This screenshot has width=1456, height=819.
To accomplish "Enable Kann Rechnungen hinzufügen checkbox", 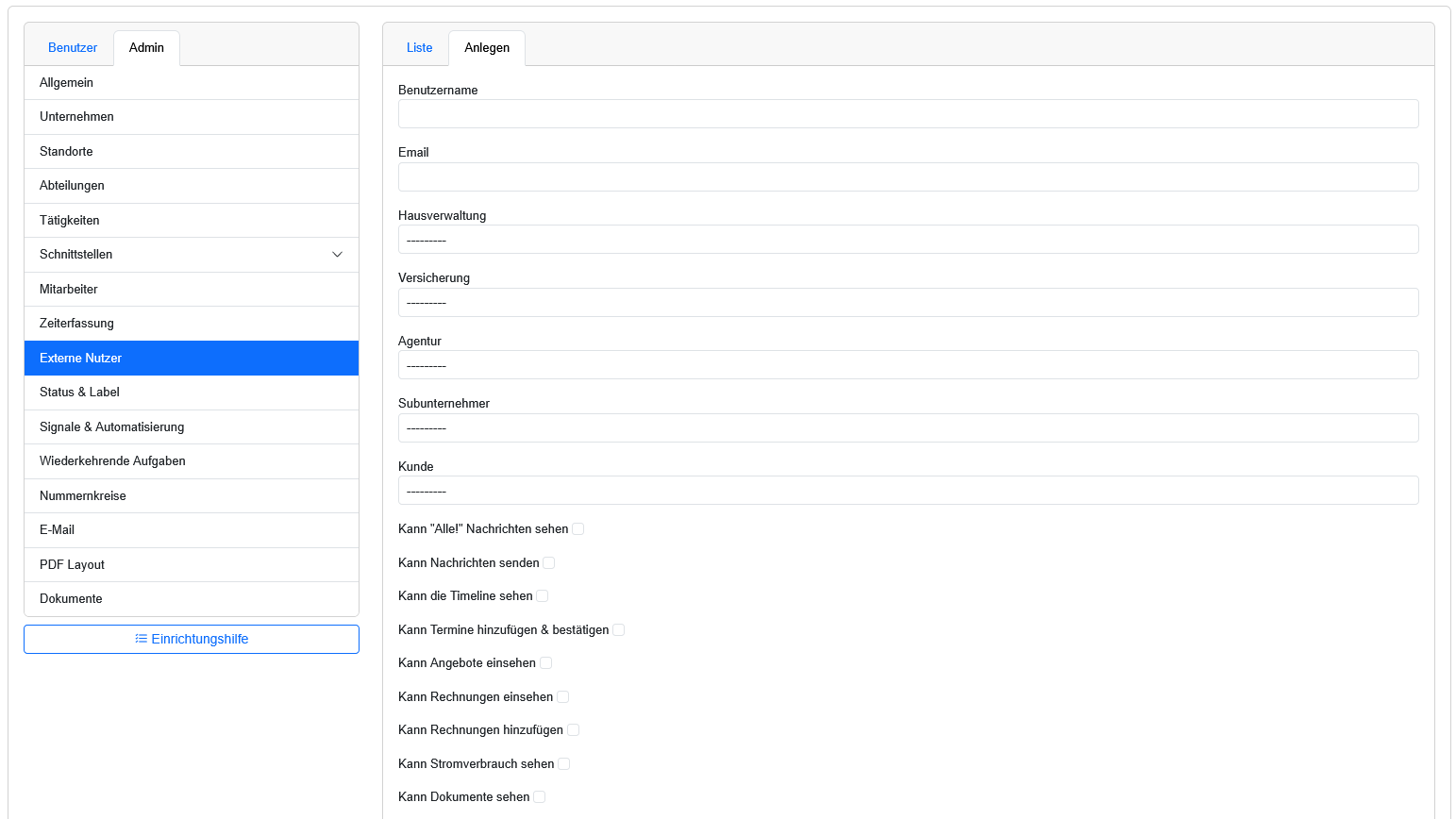I will tap(574, 730).
